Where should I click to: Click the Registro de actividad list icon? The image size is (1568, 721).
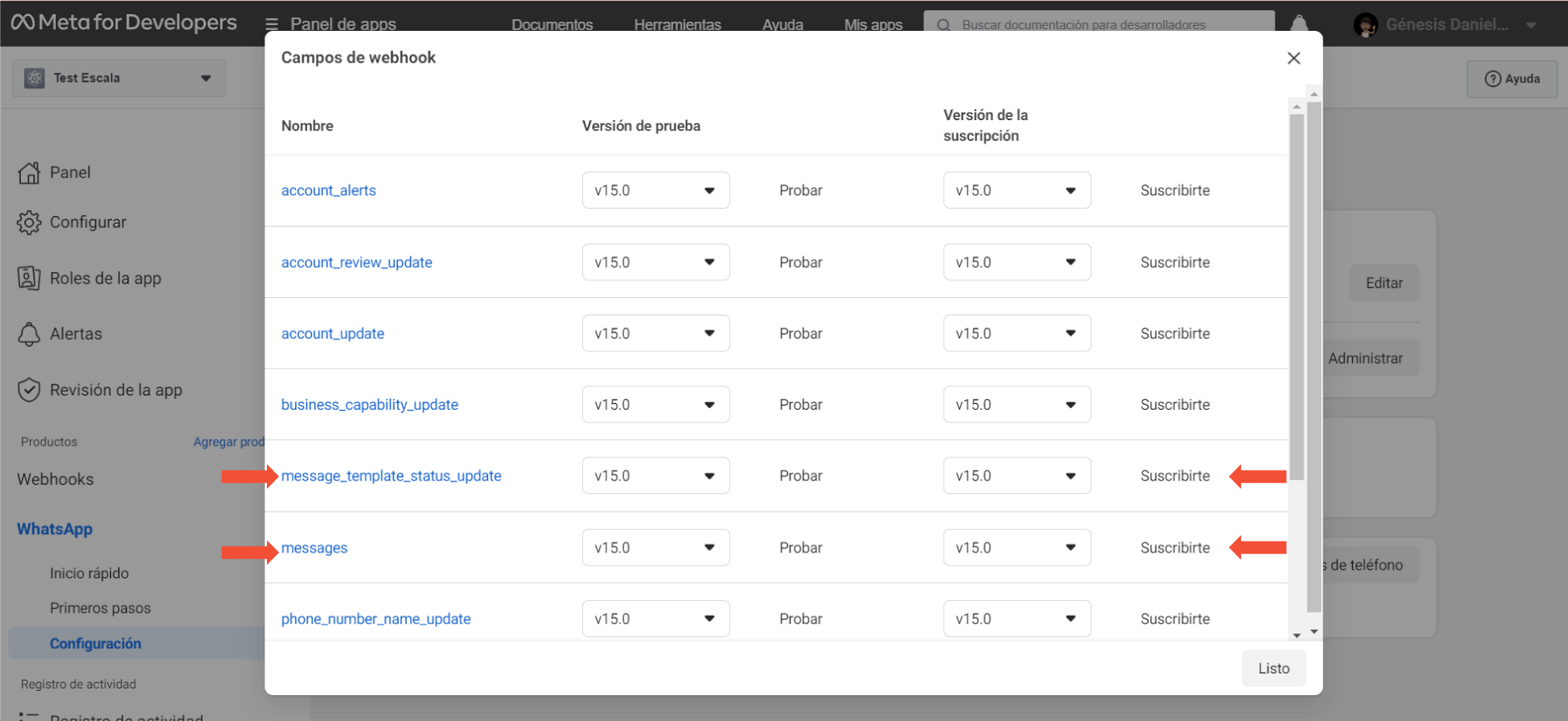(28, 716)
